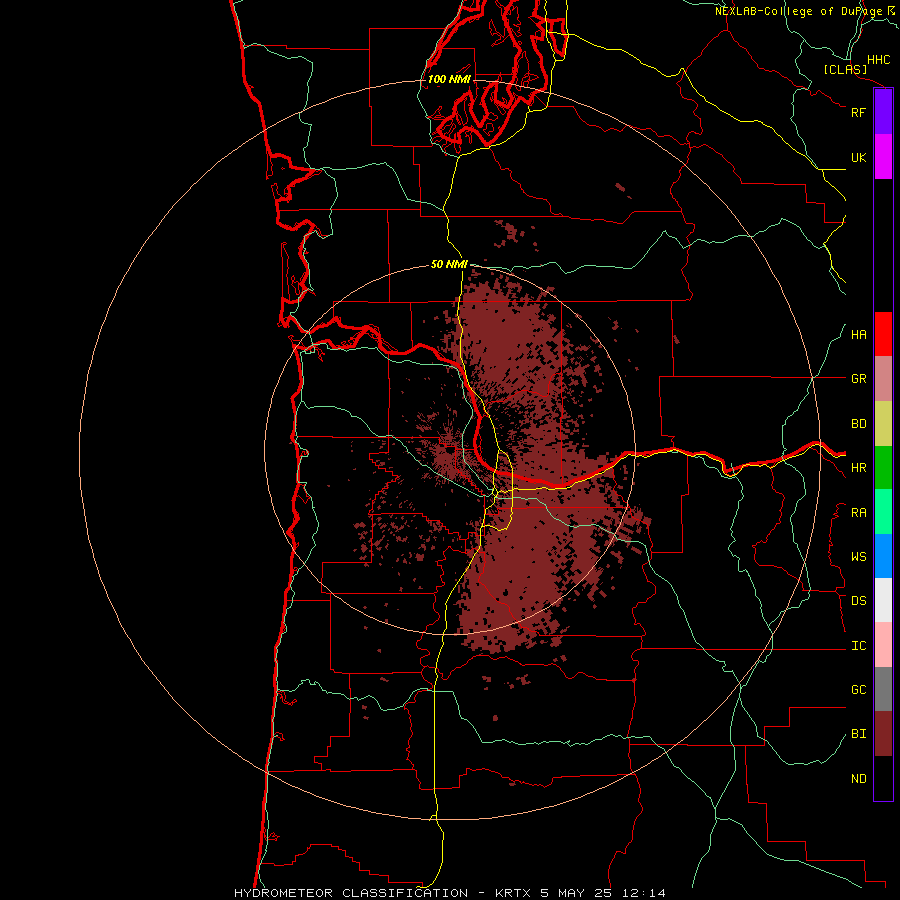The width and height of the screenshot is (900, 900).
Task: Click the HA legend label
Action: tap(859, 335)
